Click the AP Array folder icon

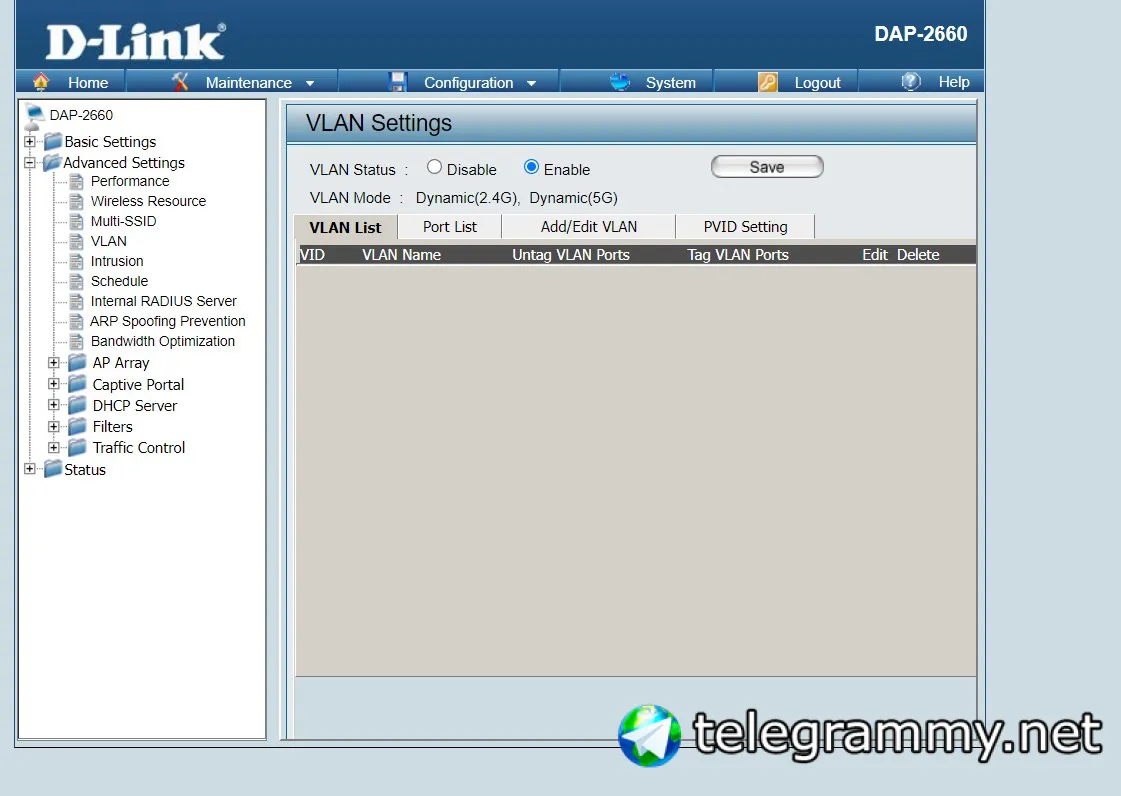pyautogui.click(x=77, y=363)
